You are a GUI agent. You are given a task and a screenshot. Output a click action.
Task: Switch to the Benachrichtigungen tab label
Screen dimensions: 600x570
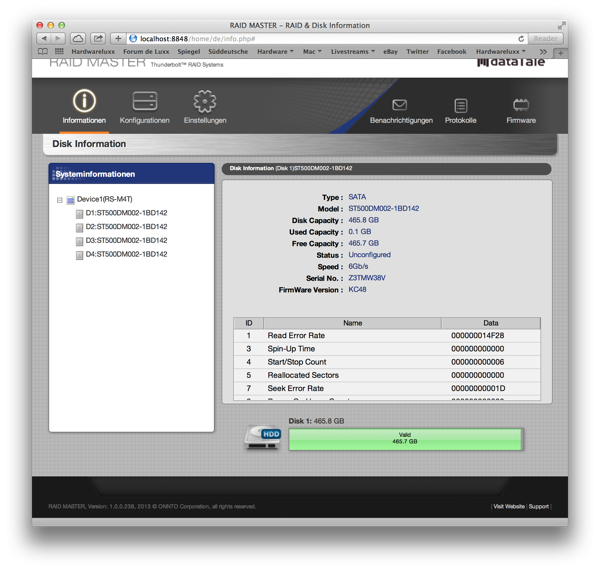[401, 121]
